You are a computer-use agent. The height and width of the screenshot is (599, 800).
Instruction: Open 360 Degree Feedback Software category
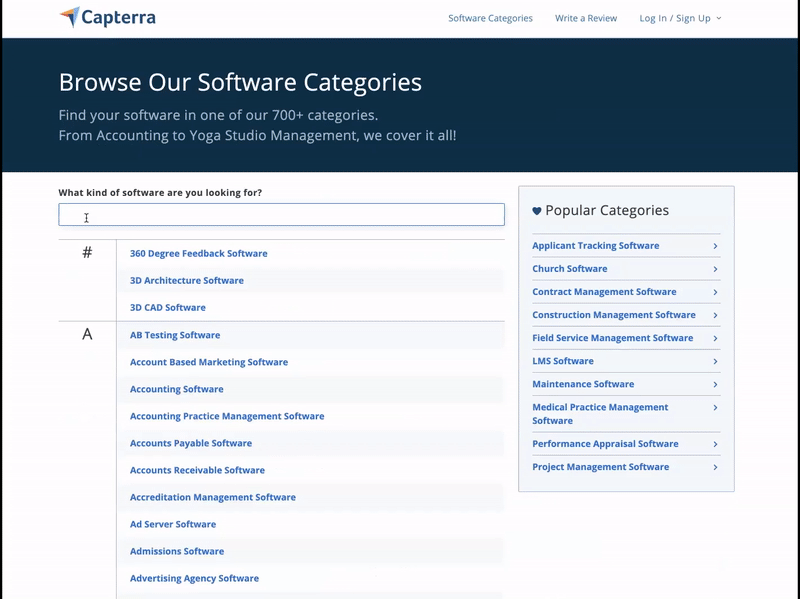198,254
